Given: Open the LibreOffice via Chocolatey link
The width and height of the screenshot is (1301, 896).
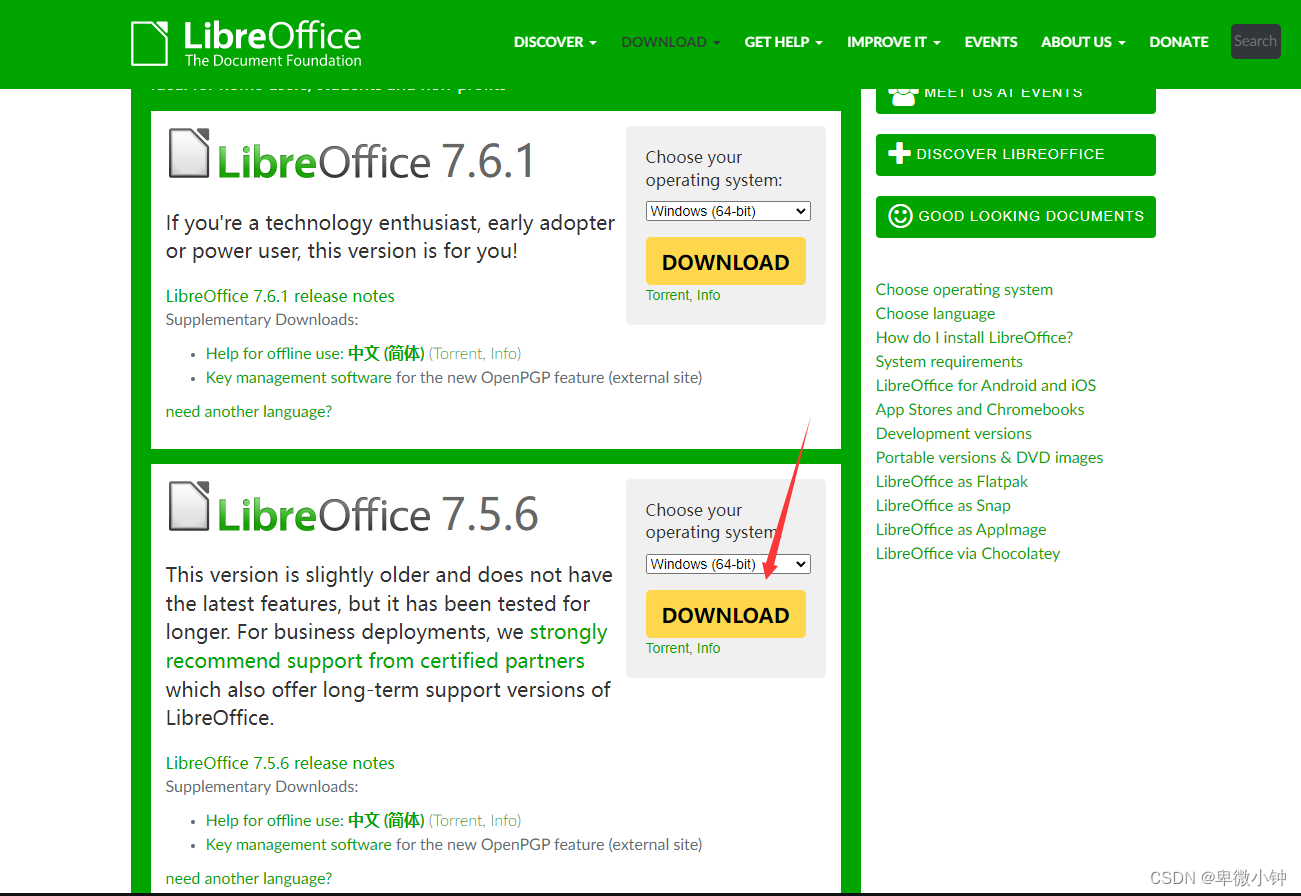Looking at the screenshot, I should pyautogui.click(x=968, y=554).
